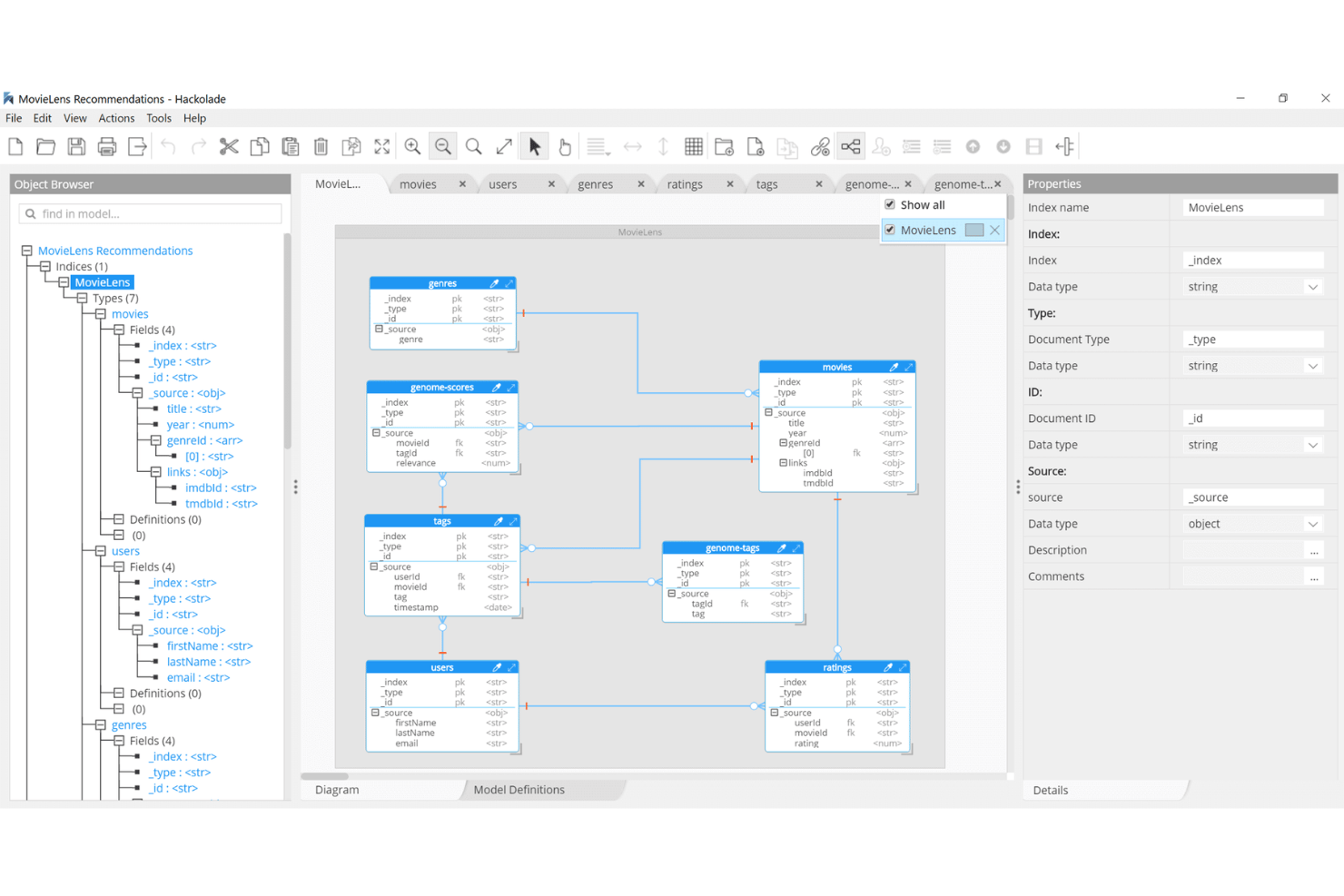
Task: Open the Tools menu
Action: (x=159, y=118)
